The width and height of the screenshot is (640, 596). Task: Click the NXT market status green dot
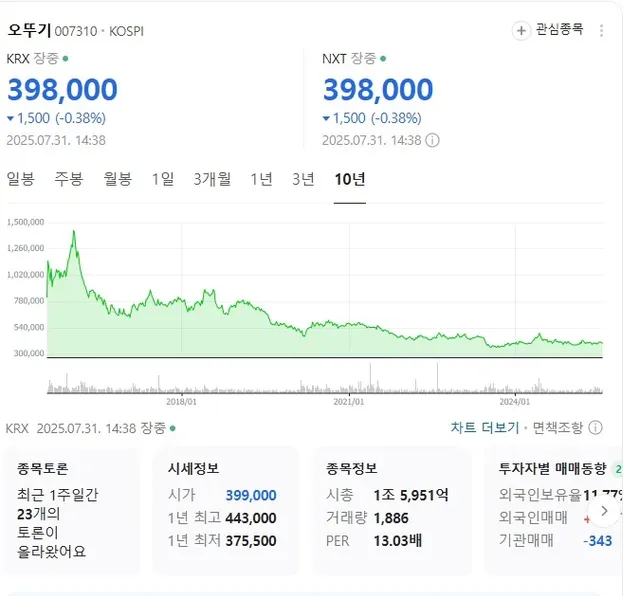383,59
